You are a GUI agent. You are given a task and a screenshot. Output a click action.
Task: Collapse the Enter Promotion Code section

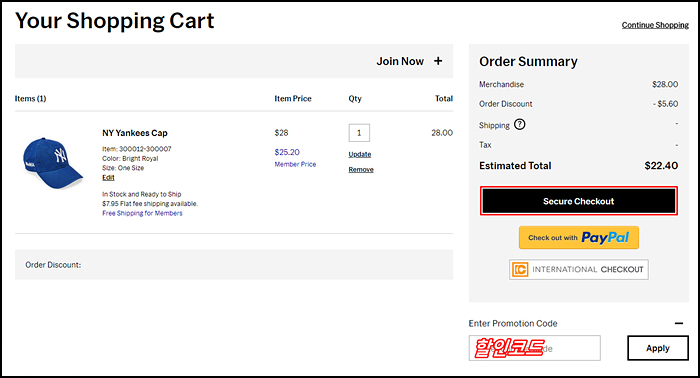point(679,323)
